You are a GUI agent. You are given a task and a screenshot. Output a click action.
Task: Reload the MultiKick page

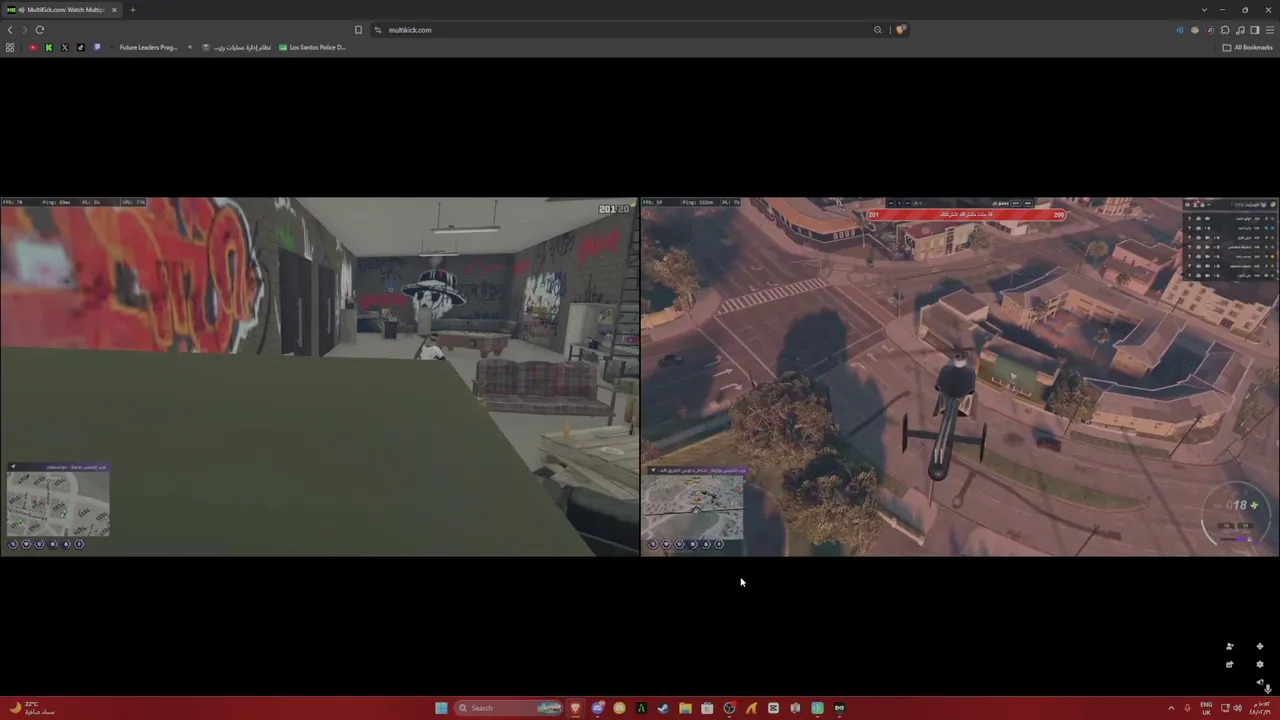(40, 30)
